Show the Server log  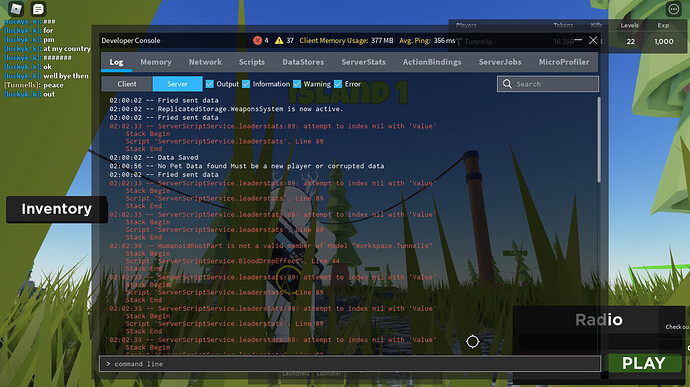coord(177,84)
